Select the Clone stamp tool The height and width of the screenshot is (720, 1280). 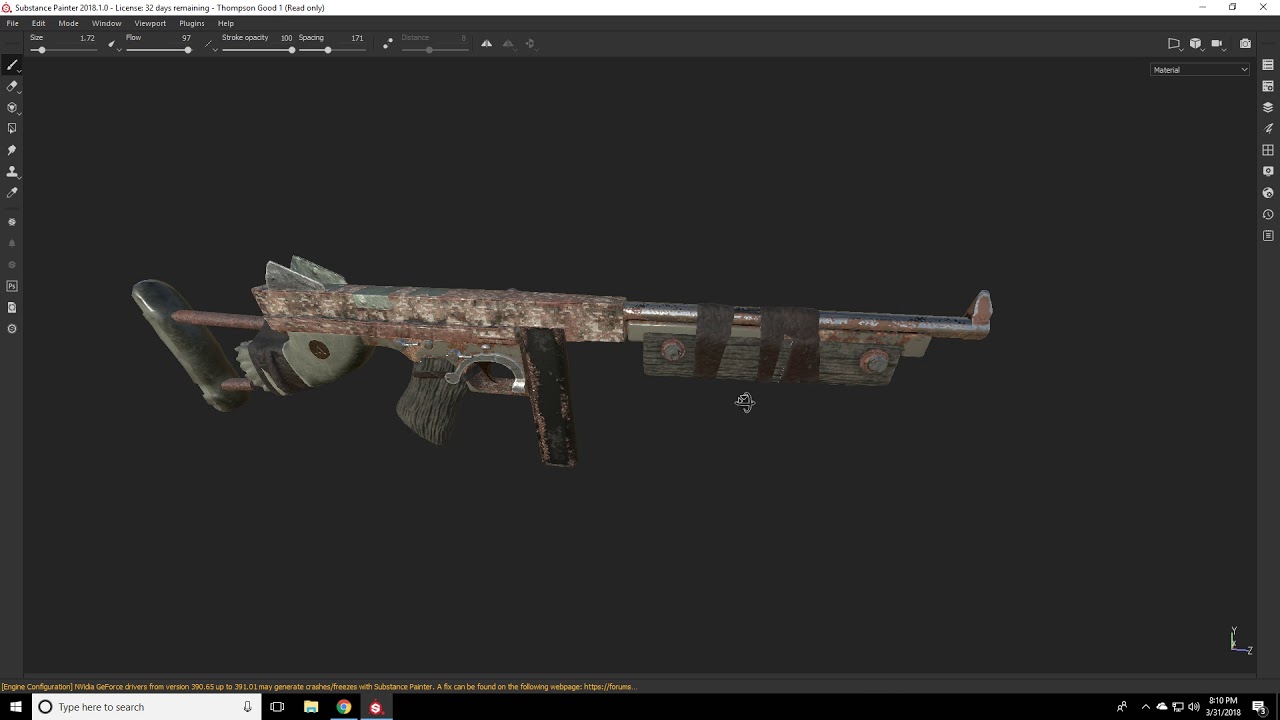12,171
